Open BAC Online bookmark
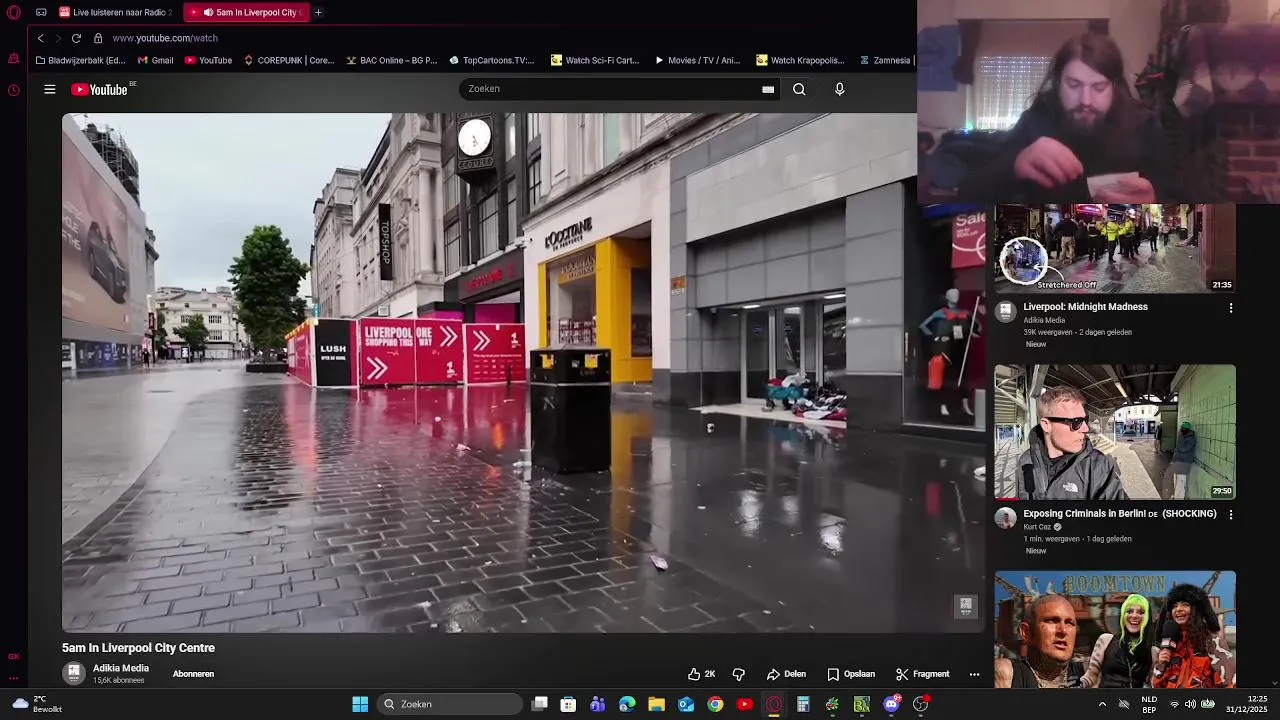This screenshot has height=720, width=1280. 392,60
